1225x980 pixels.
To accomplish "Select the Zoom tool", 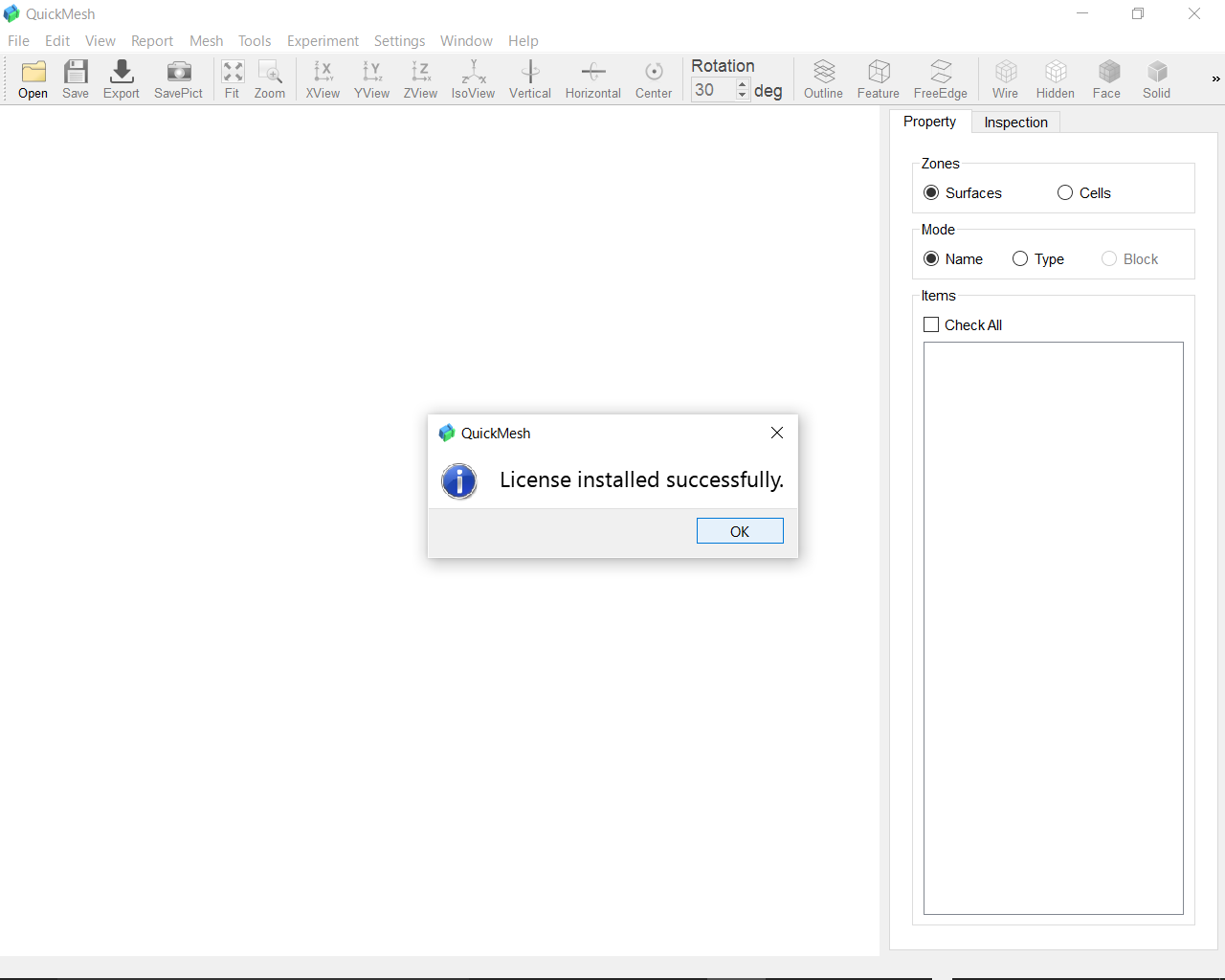I will point(270,78).
